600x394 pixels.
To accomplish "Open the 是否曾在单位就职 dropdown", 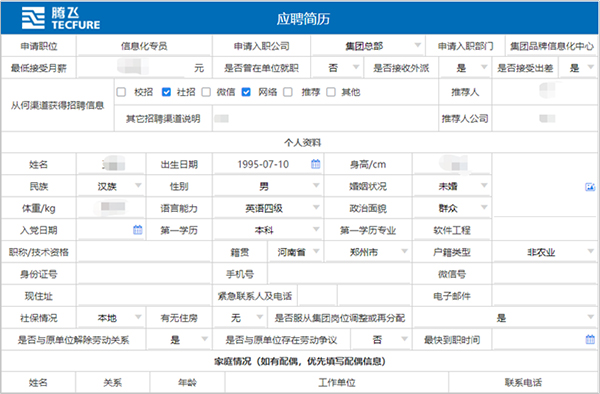I will 337,68.
